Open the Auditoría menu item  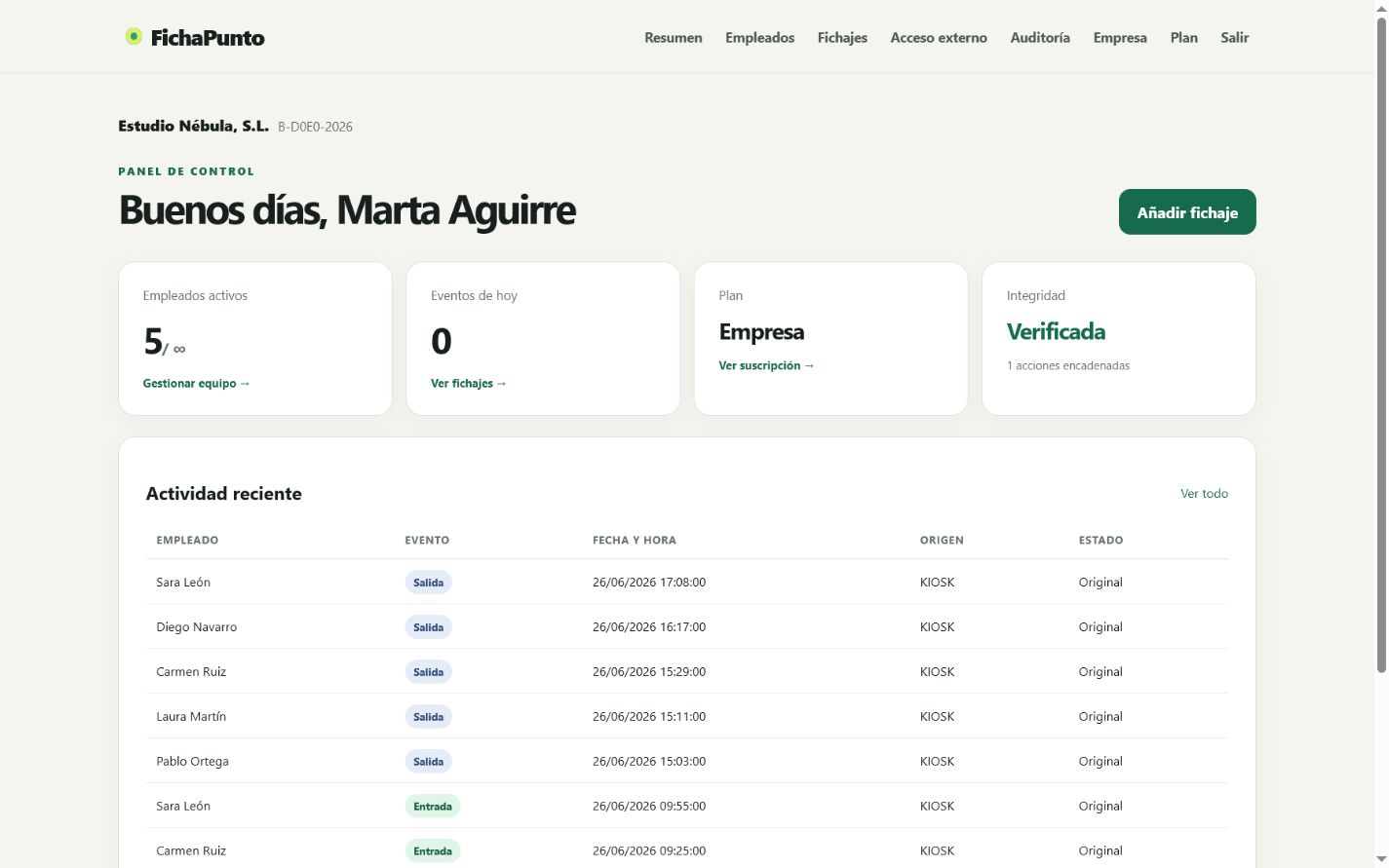pos(1040,38)
